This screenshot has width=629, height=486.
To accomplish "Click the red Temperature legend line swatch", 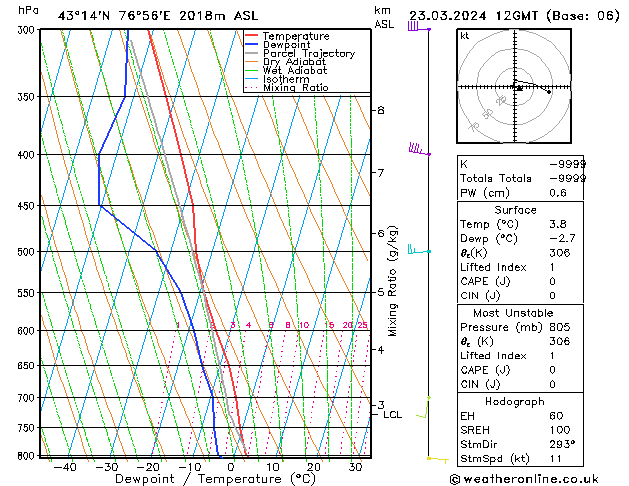I will point(251,36).
